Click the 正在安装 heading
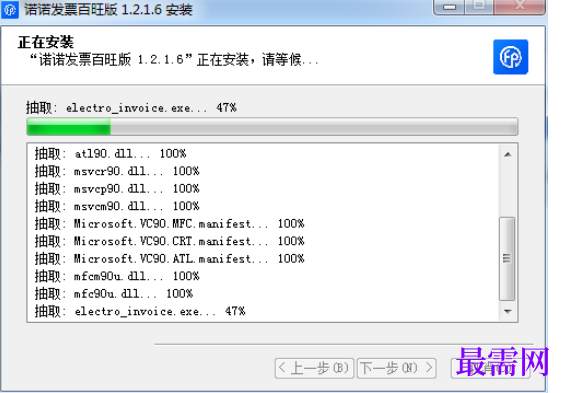 [46, 42]
